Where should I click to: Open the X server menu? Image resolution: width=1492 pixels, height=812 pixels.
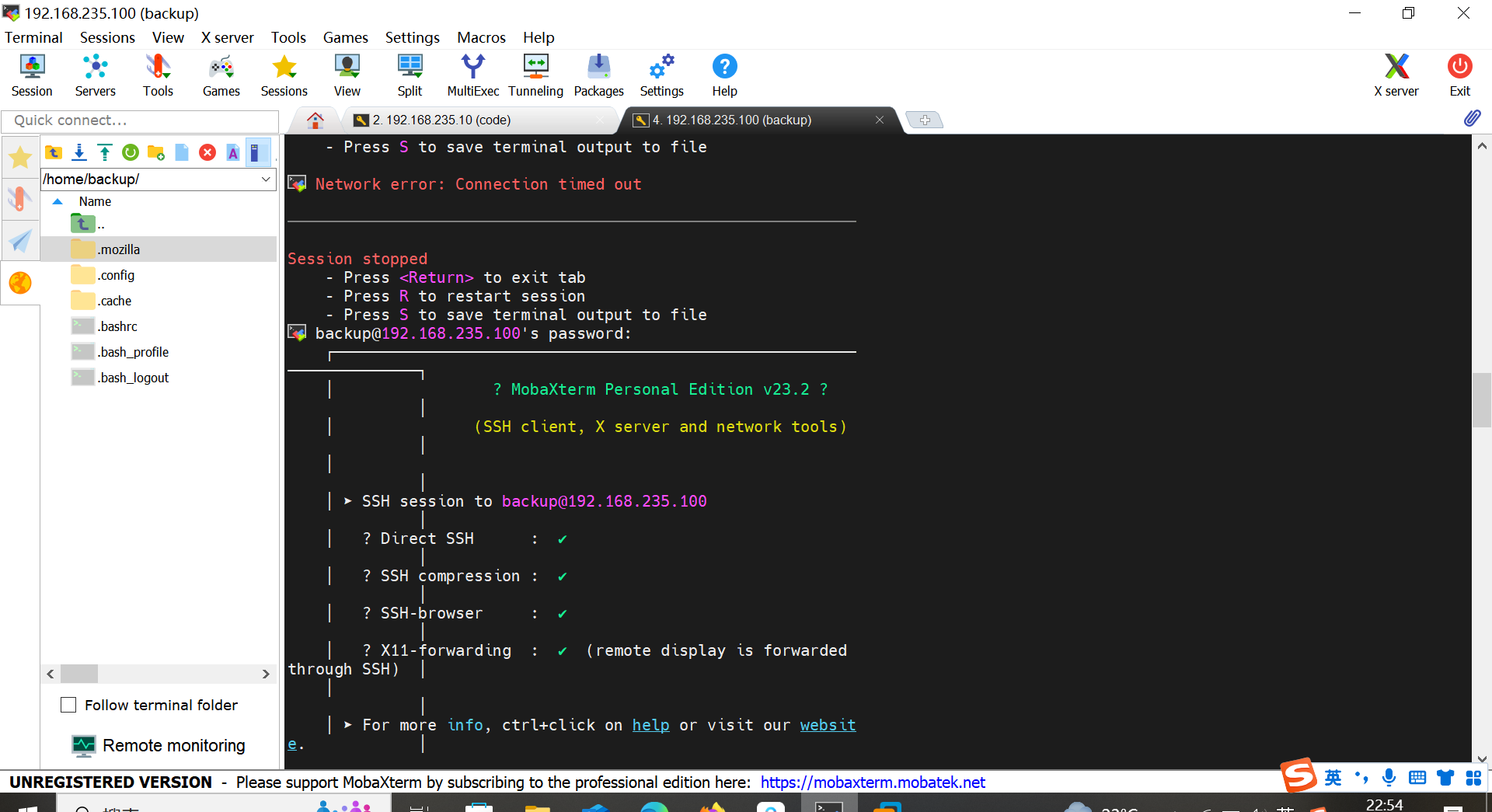tap(227, 37)
